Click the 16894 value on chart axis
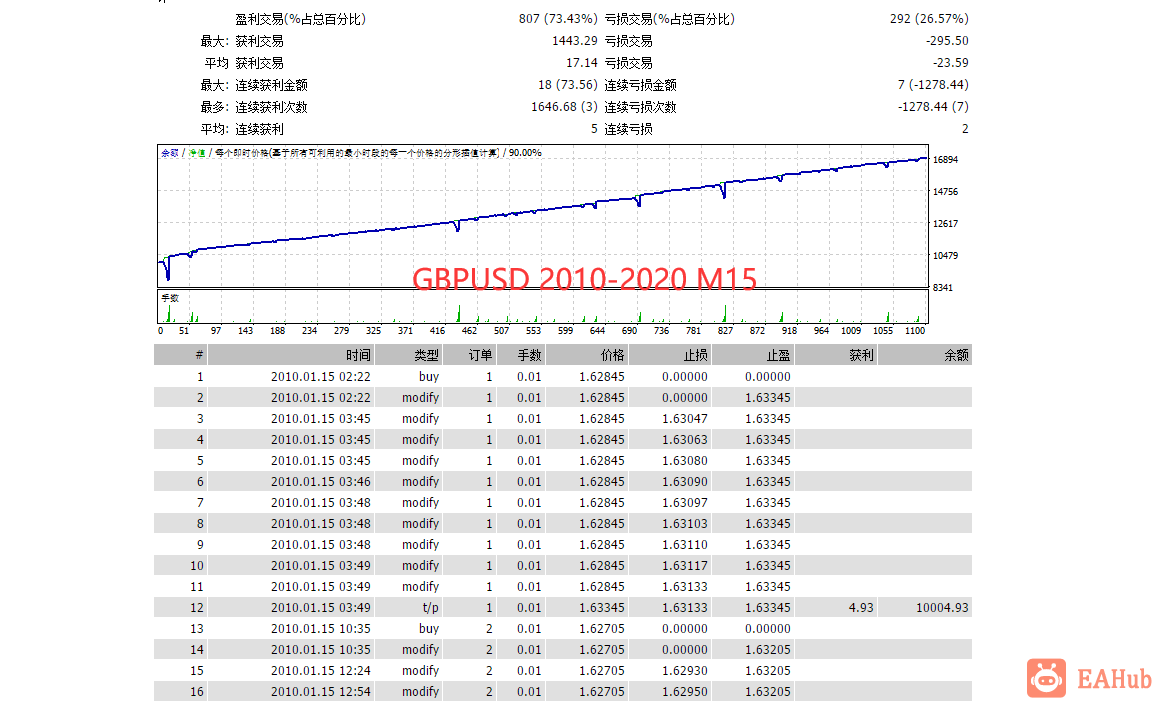The width and height of the screenshot is (1166, 704). 945,160
